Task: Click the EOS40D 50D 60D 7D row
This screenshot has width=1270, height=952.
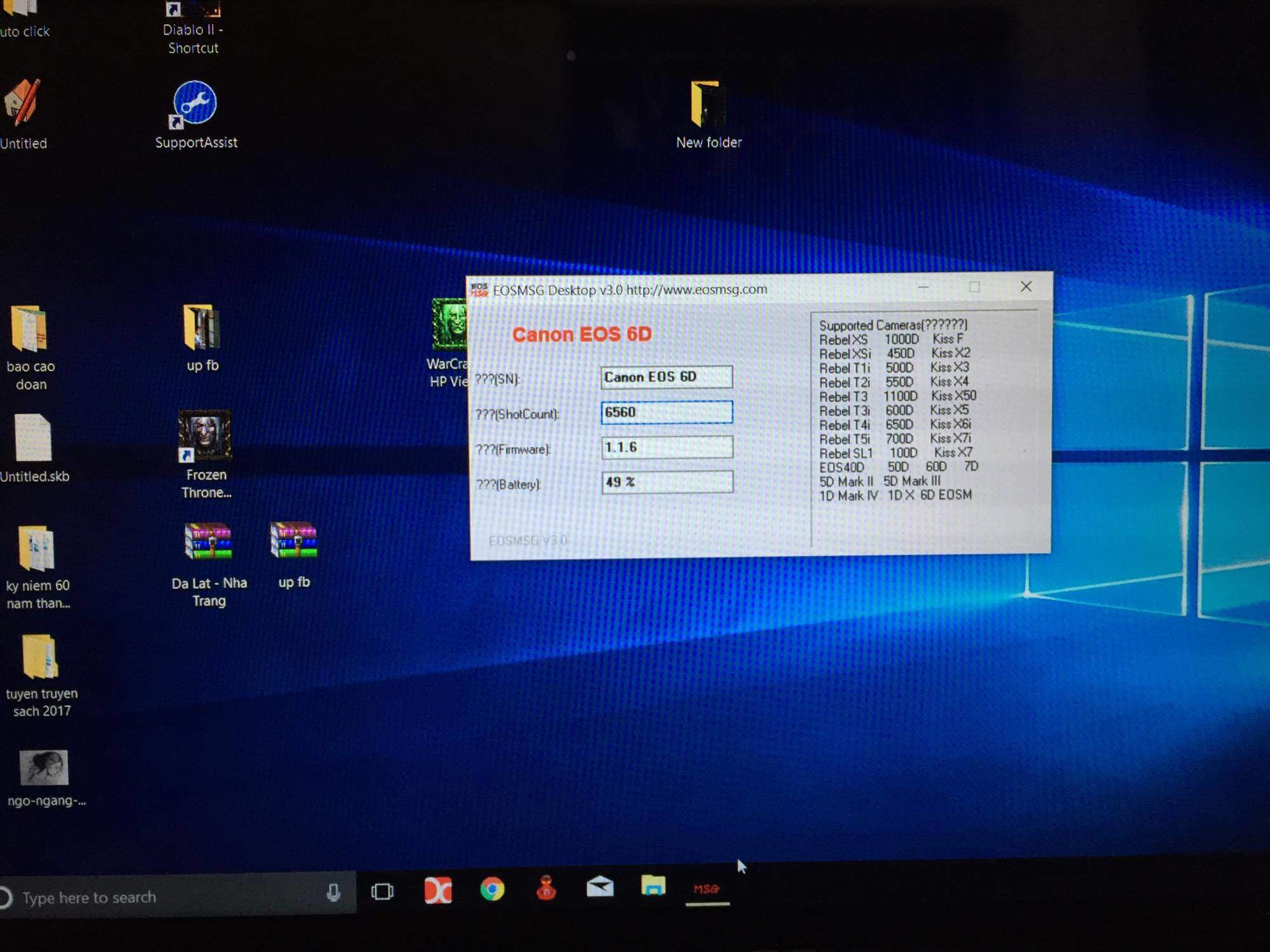Action: pos(899,467)
